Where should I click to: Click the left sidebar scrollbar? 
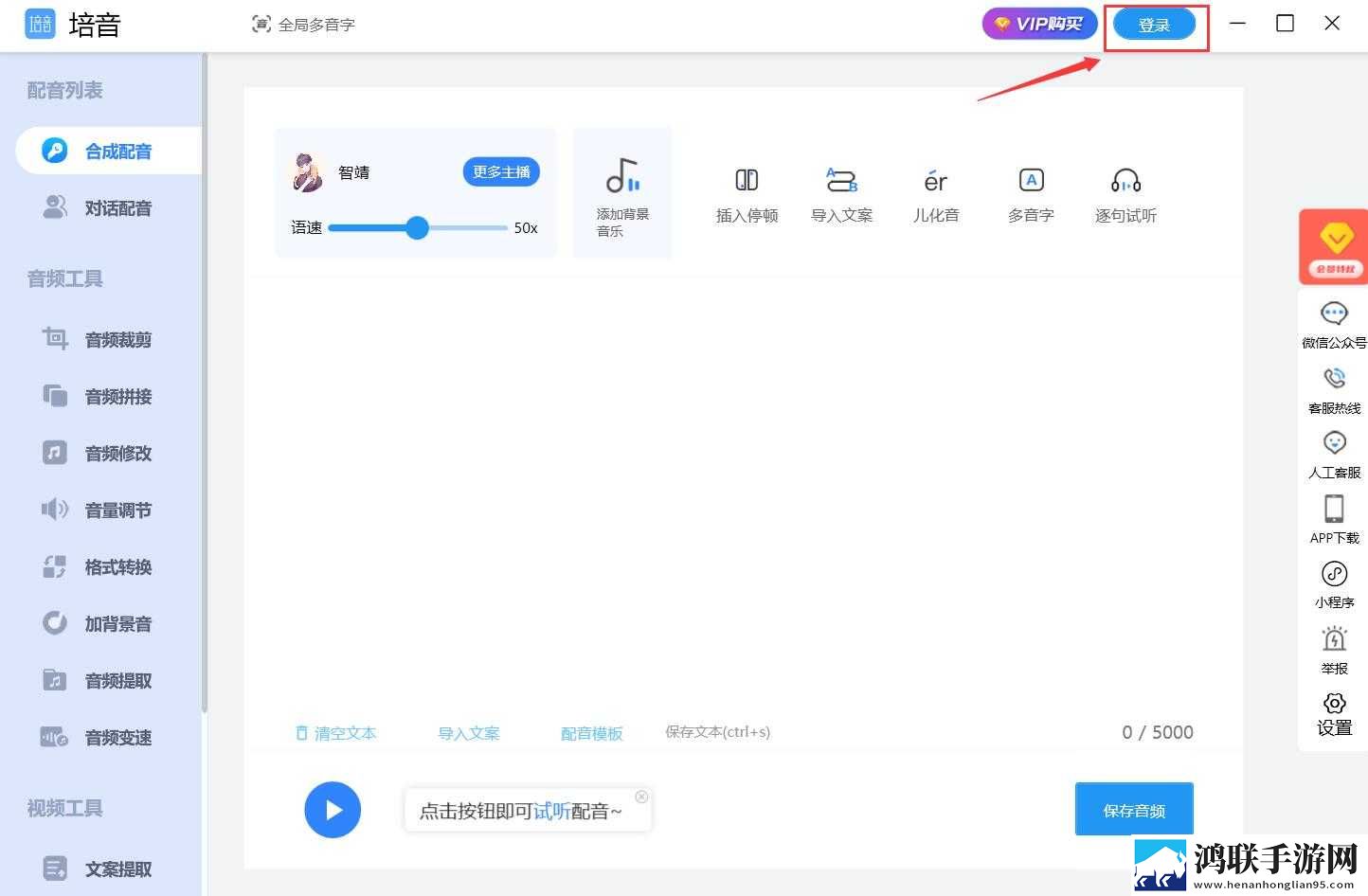(x=205, y=384)
